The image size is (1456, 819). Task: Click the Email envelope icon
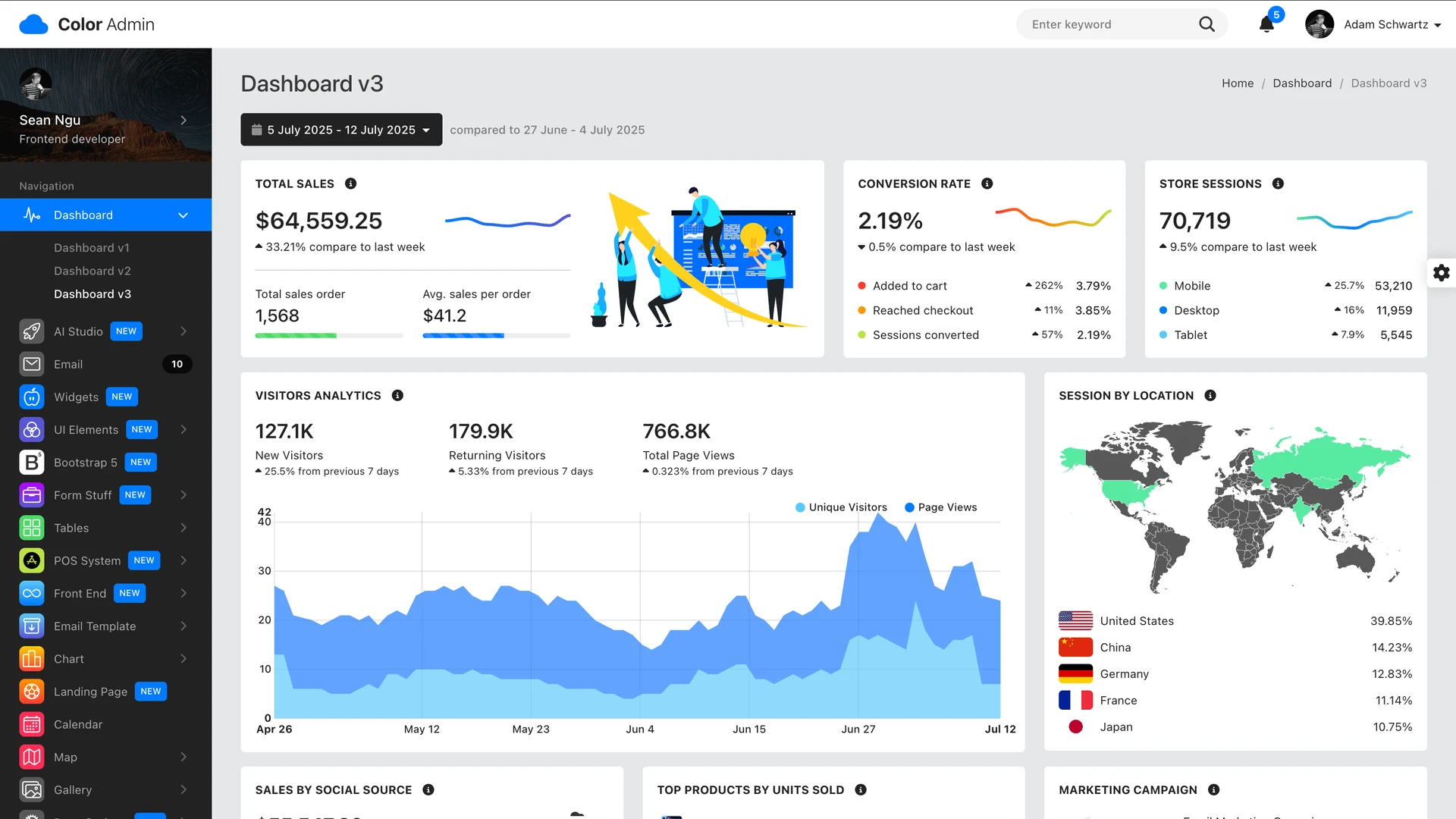coord(32,364)
